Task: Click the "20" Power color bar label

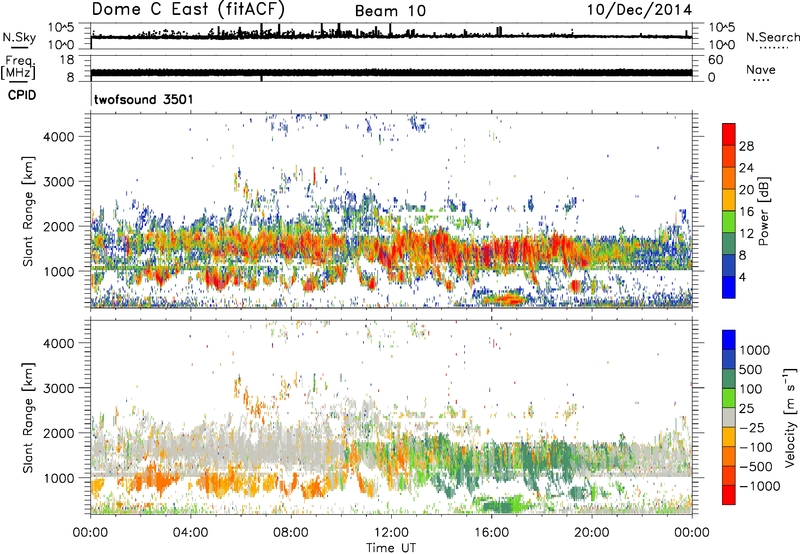Action: click(746, 190)
